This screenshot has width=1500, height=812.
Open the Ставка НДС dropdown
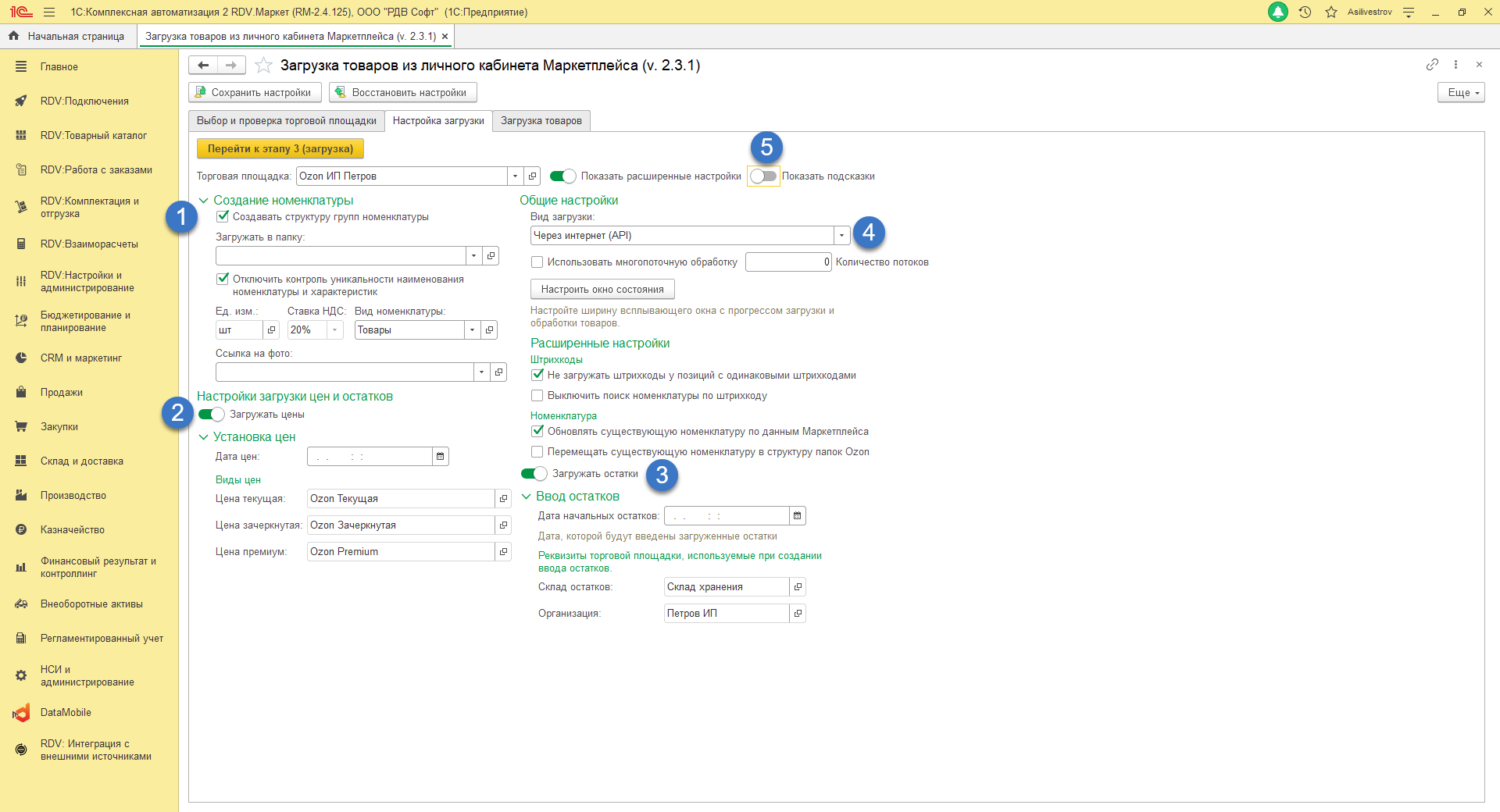[x=334, y=330]
